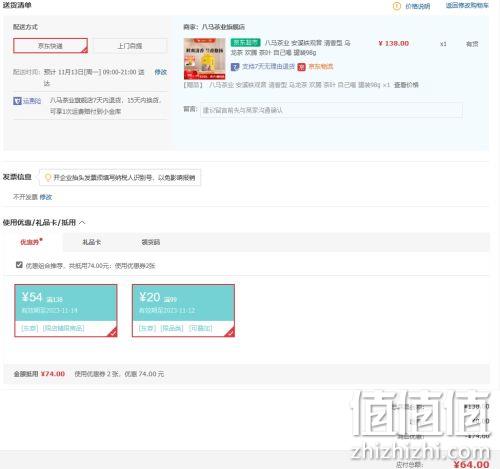Click the 运费险 shield icon
Image resolution: width=500 pixels, height=469 pixels.
(17, 101)
